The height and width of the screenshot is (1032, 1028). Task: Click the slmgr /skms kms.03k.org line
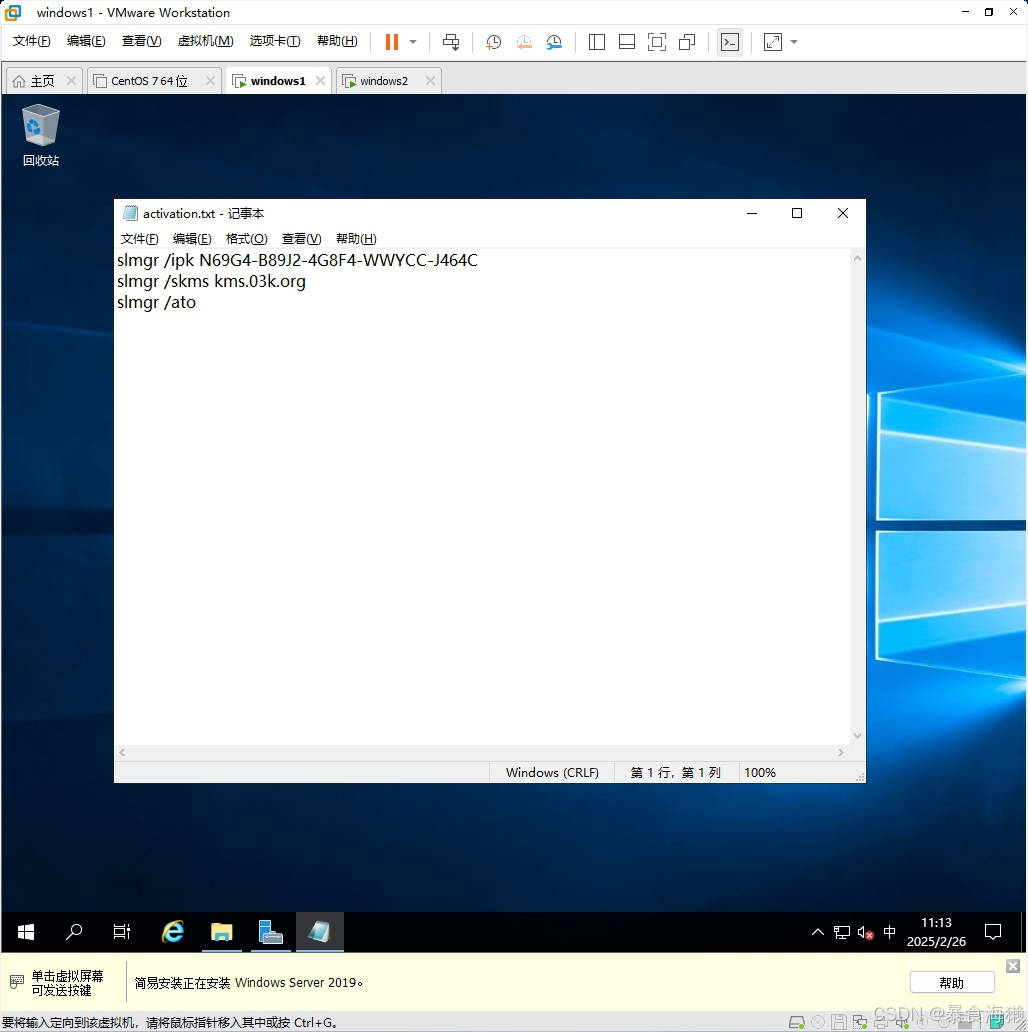[x=211, y=282]
